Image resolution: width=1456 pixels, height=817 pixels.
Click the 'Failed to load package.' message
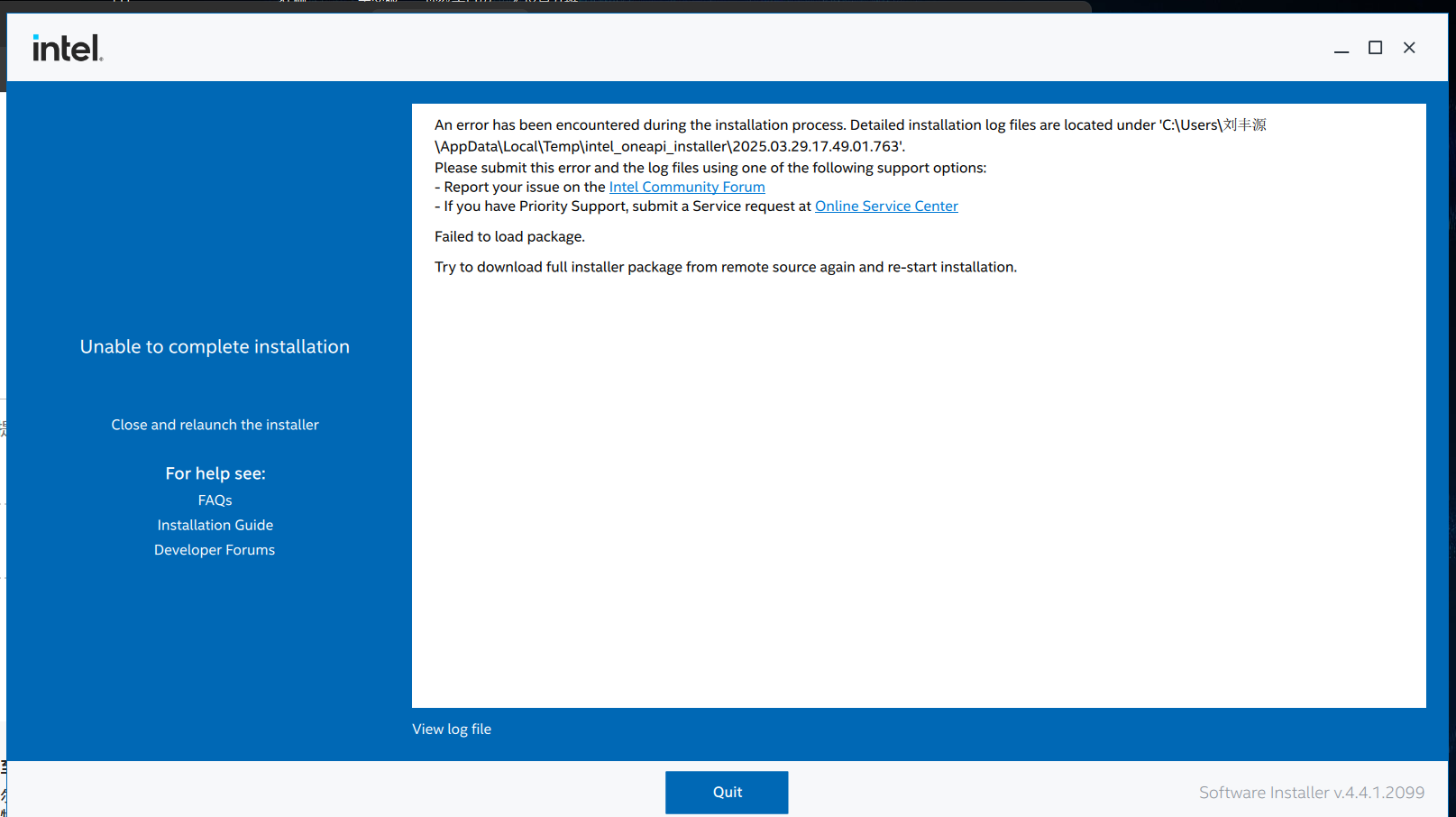509,236
